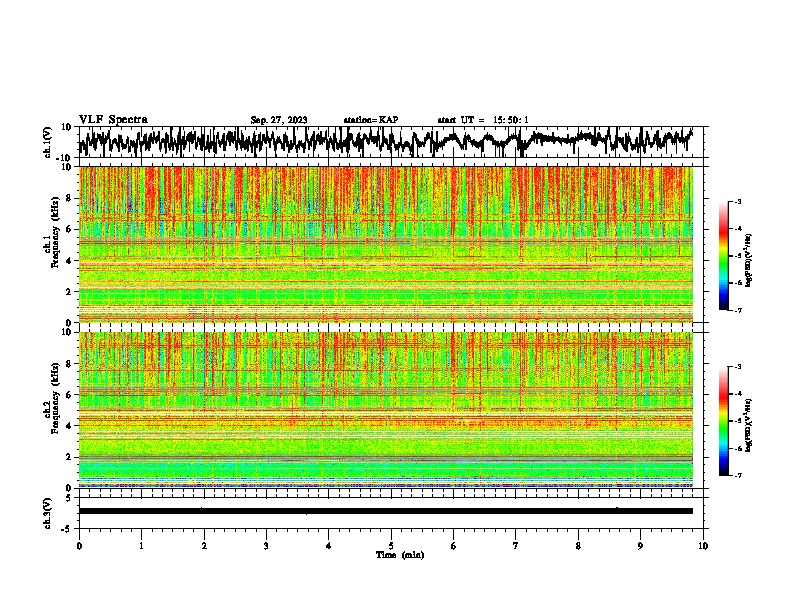Click the time axis tick label "3"

pyautogui.click(x=266, y=546)
